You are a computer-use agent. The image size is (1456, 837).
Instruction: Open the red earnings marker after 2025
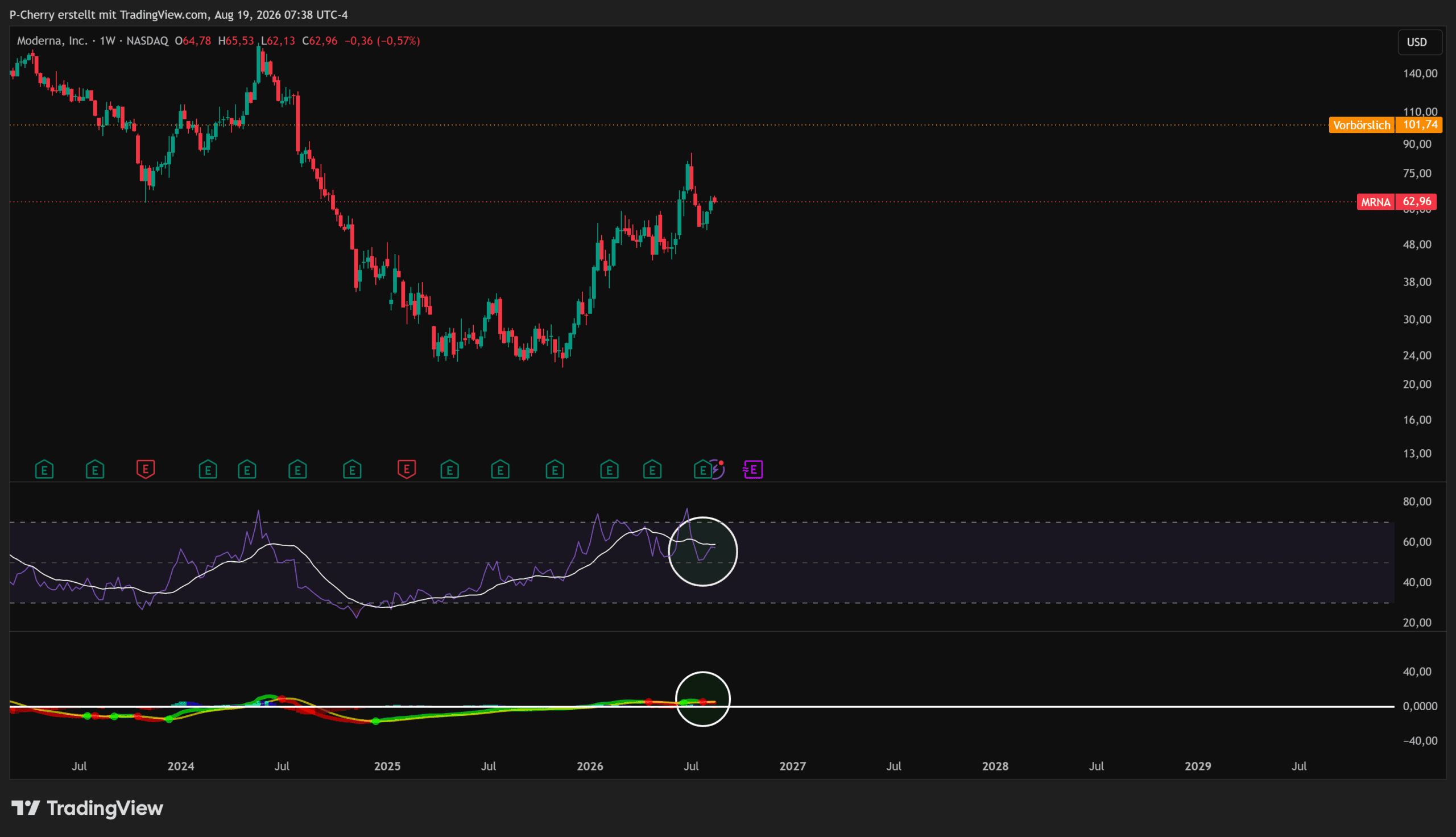click(407, 469)
